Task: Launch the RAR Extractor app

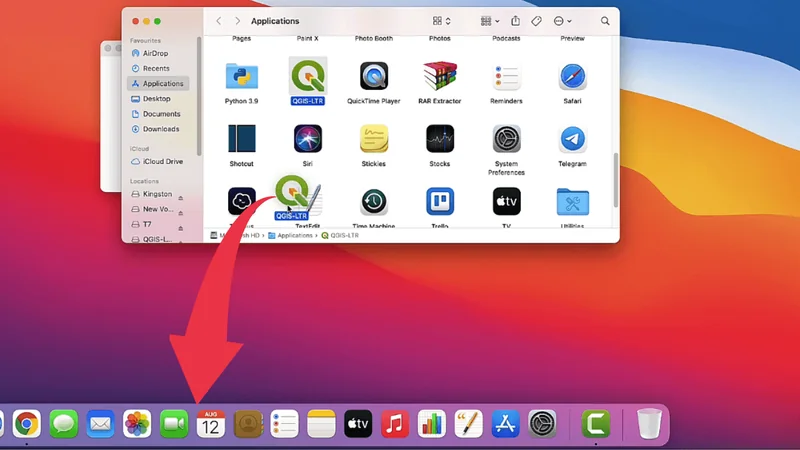Action: (x=440, y=76)
